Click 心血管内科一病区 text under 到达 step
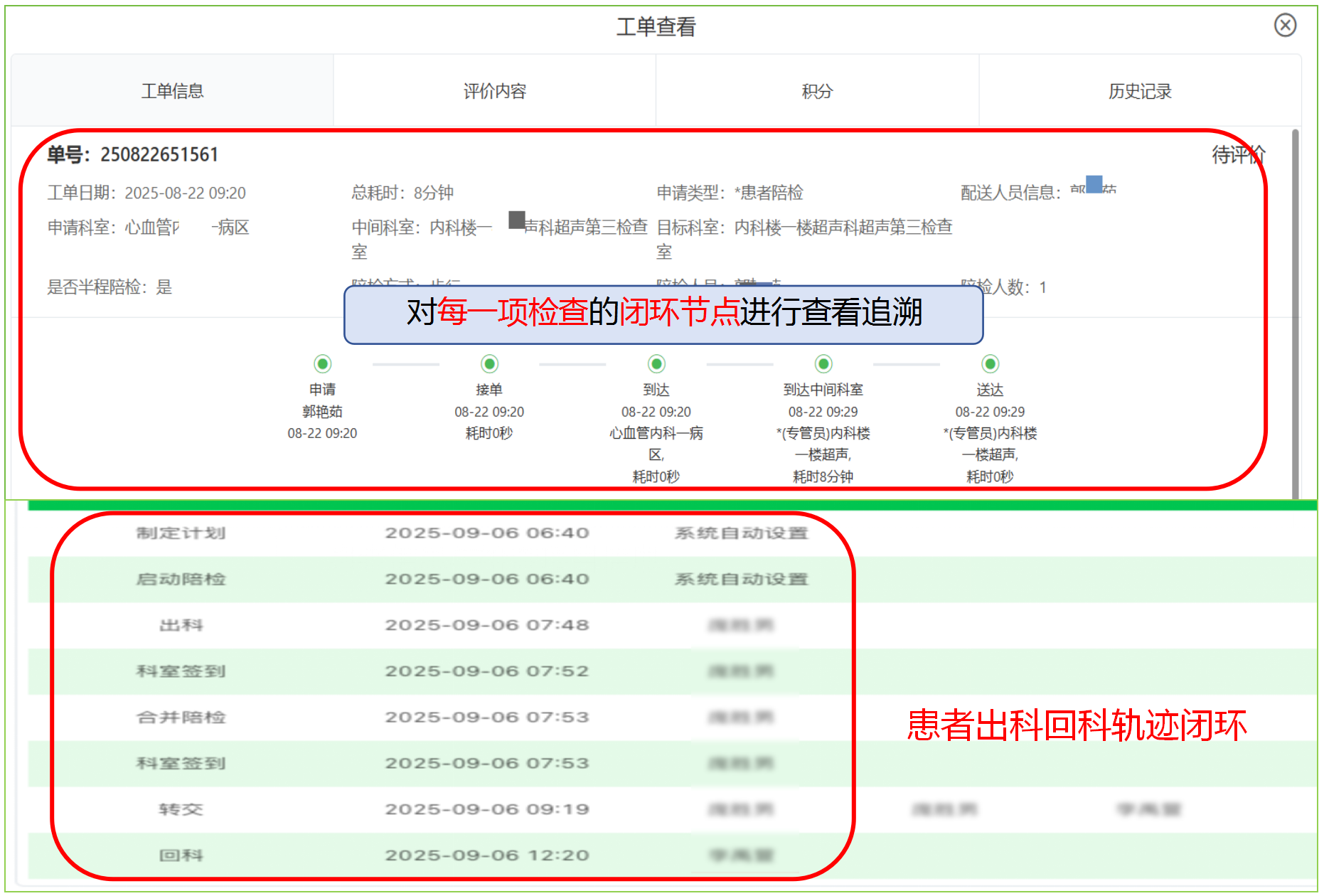 [656, 444]
